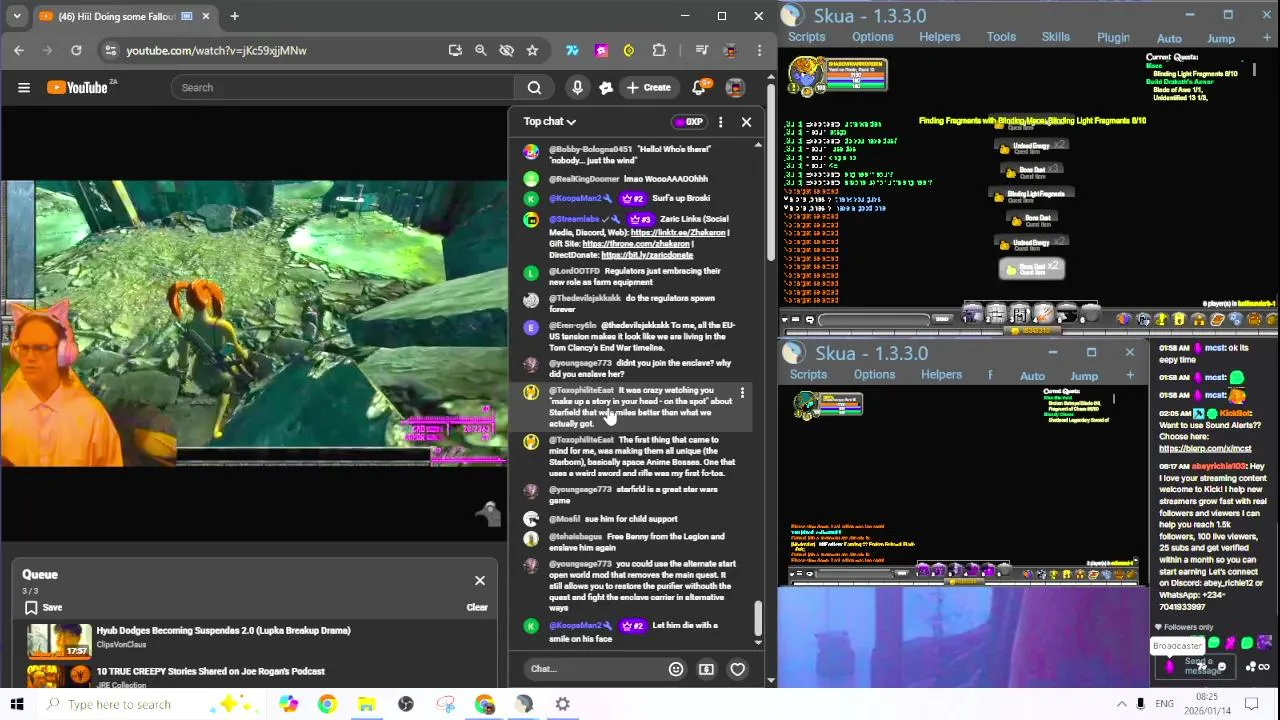Open blerp.com sound alerts link
1280x720 pixels.
tap(1204, 449)
